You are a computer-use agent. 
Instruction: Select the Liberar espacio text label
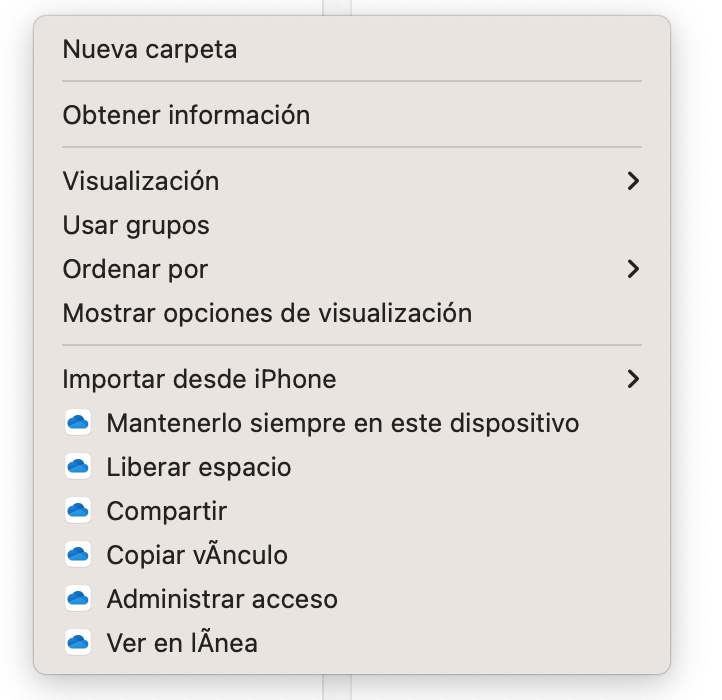(x=199, y=467)
